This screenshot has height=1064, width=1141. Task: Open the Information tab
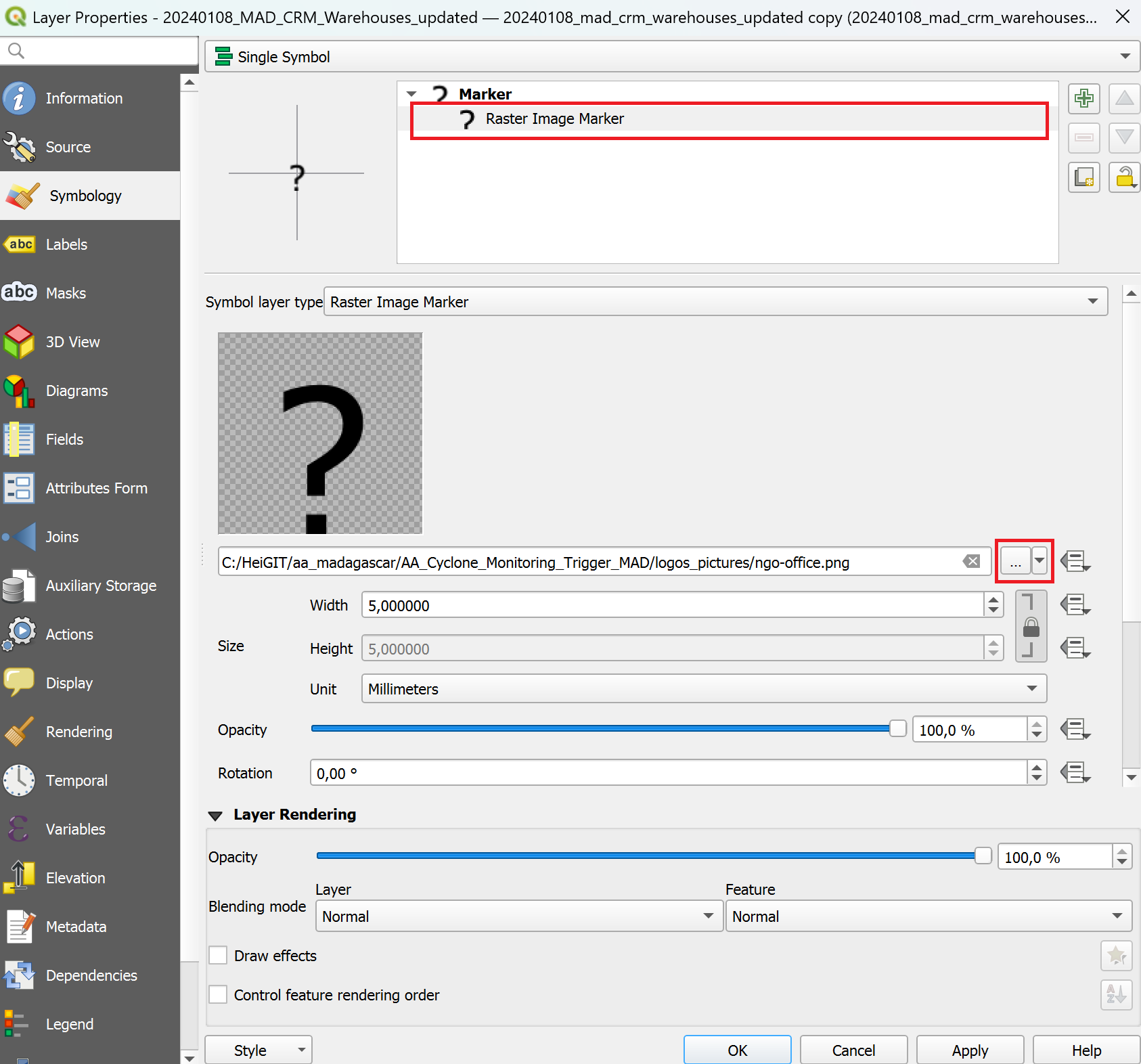coord(90,98)
